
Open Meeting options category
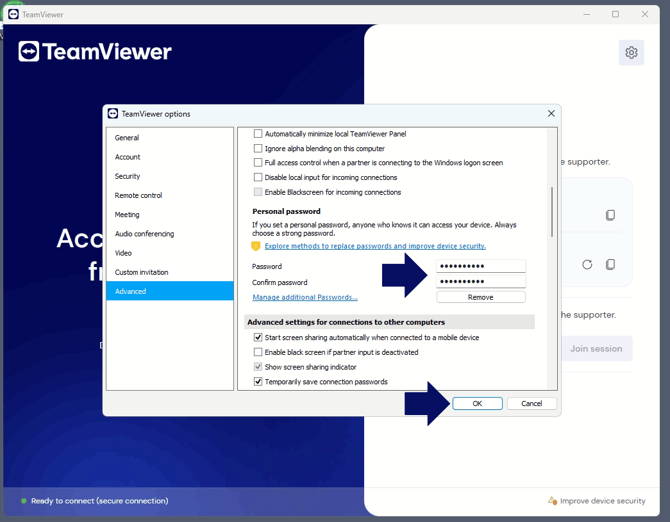tap(170, 214)
